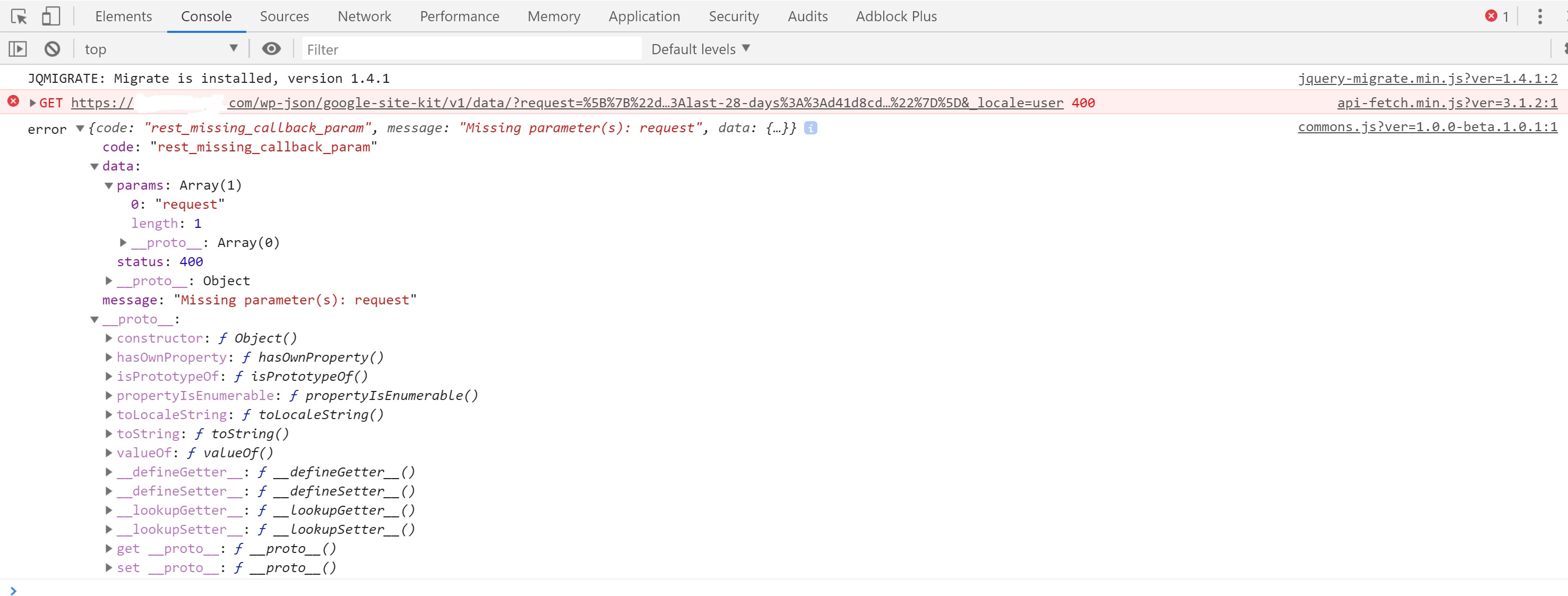The height and width of the screenshot is (596, 1568).
Task: Expand the GET request entry arrow
Action: (32, 103)
